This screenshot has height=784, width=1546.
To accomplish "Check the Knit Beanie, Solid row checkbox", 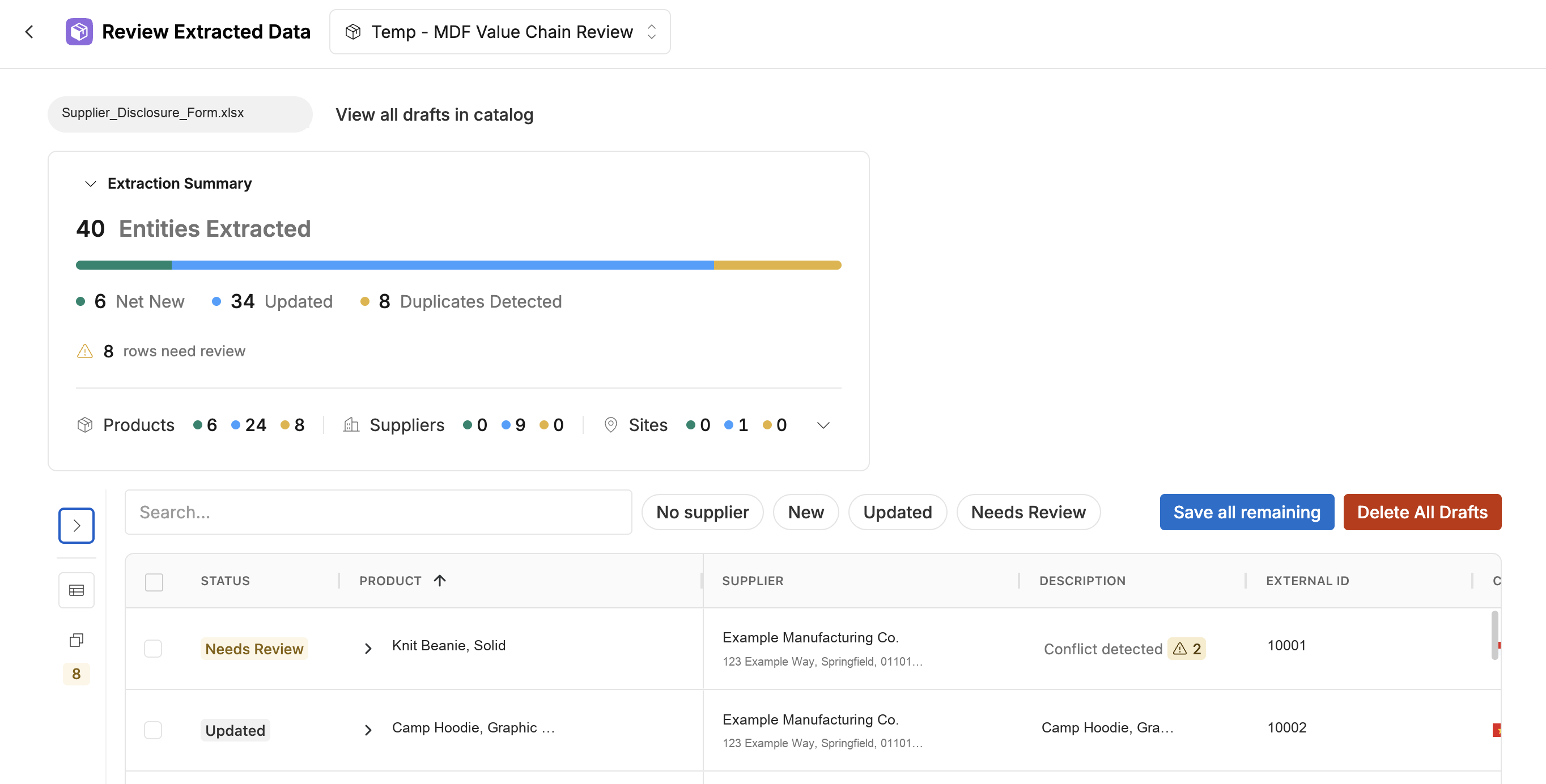I will 153,649.
